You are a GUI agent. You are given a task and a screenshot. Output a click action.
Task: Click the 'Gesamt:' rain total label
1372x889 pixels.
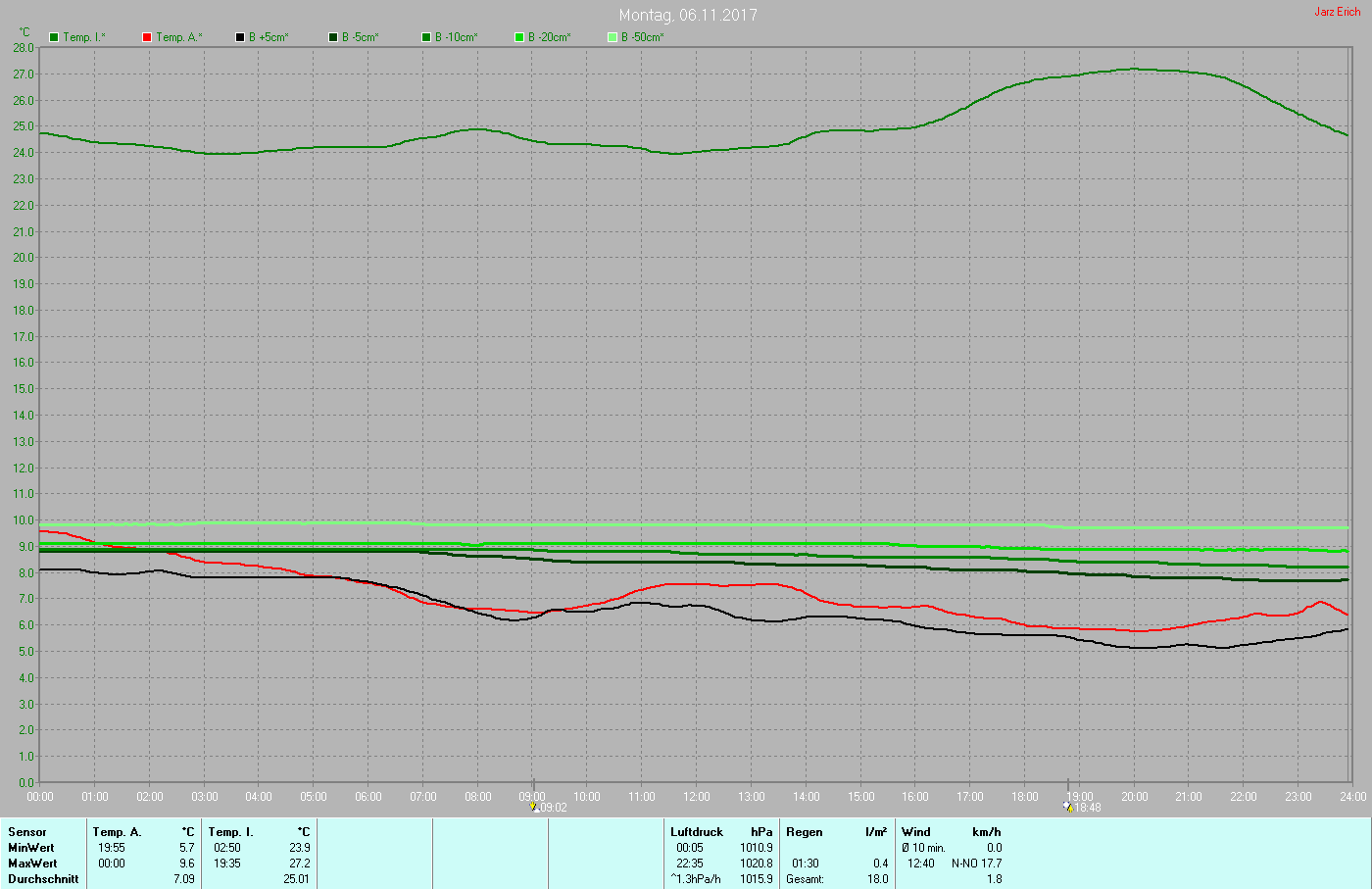[x=805, y=879]
